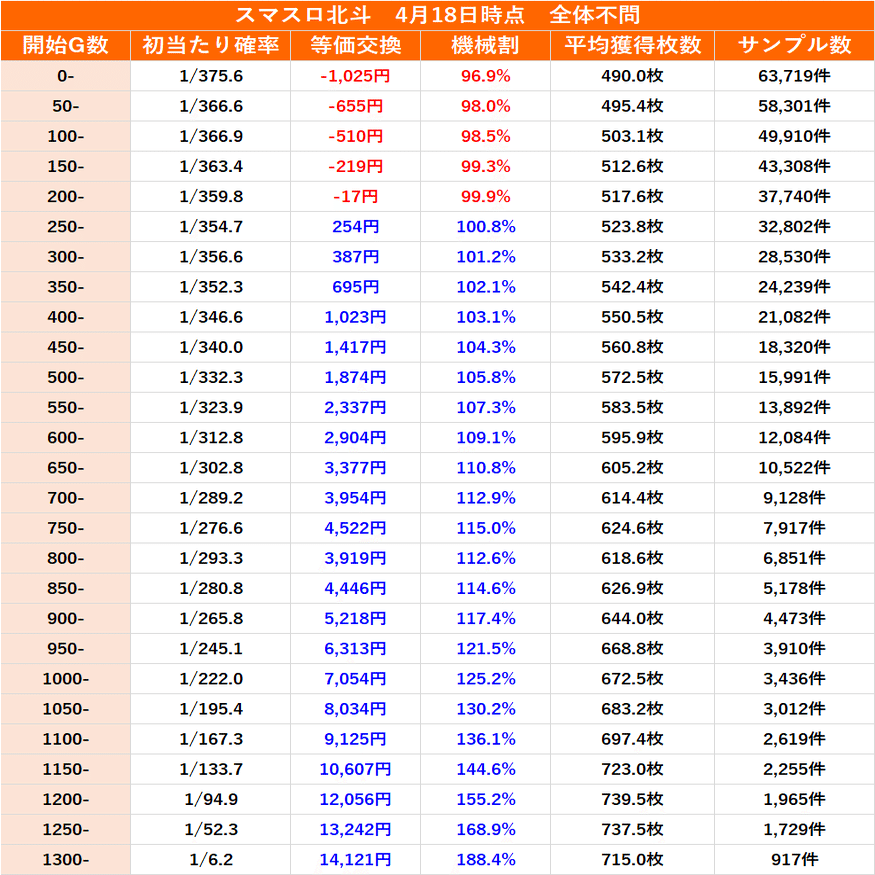Click the payout rate 109.1%
875x875 pixels.
(485, 438)
